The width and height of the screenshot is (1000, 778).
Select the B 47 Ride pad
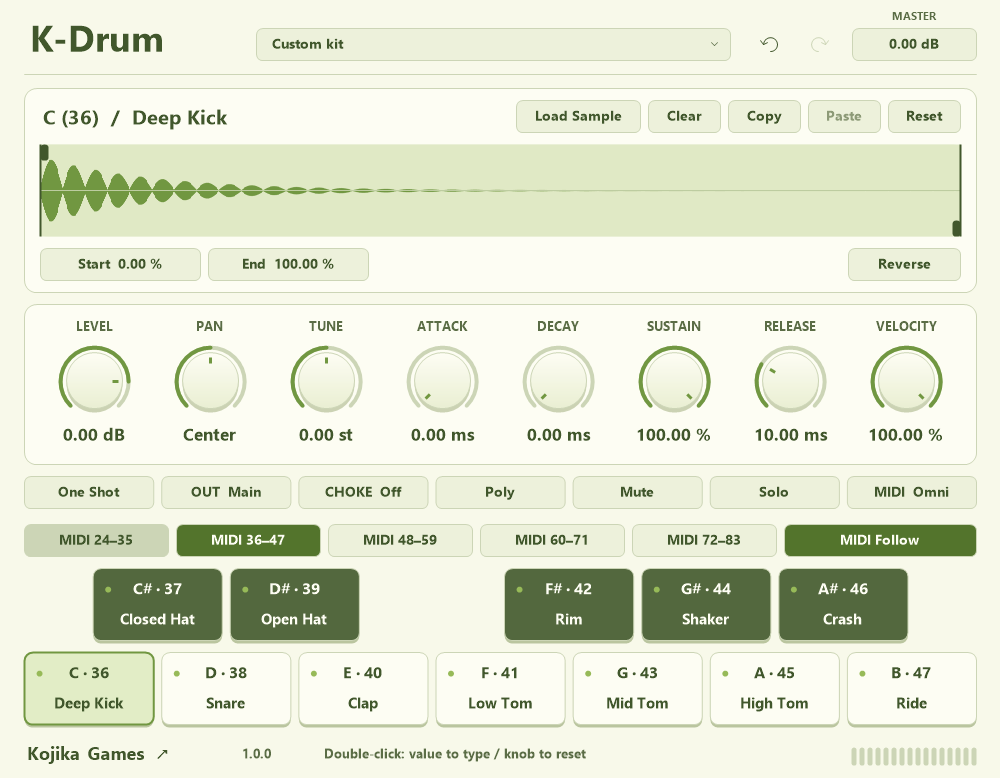coord(912,689)
